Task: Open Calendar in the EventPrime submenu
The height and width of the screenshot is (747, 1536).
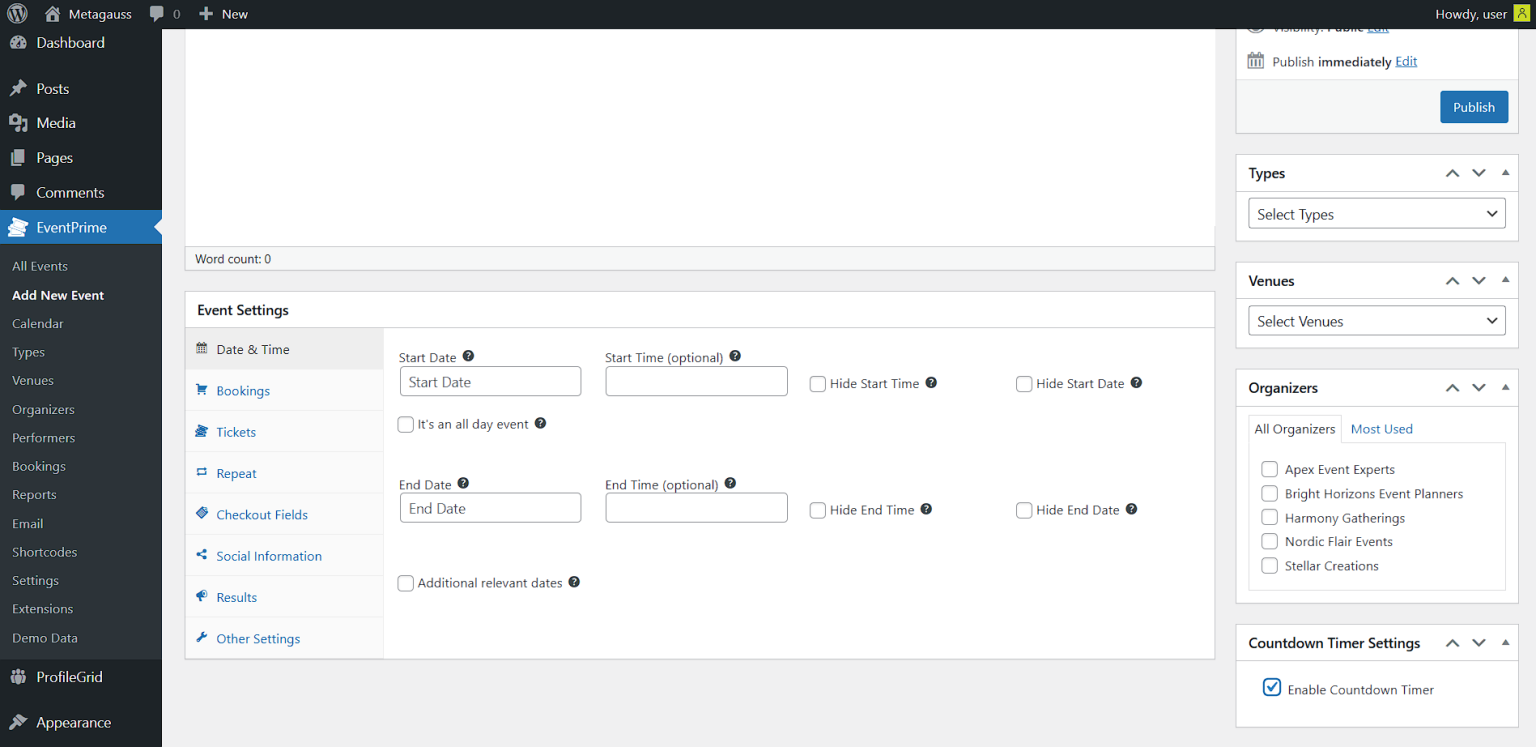Action: (38, 324)
